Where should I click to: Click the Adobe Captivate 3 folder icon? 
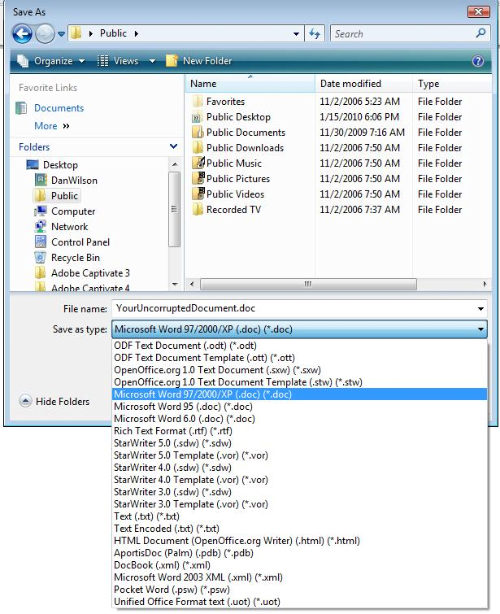pyautogui.click(x=40, y=273)
